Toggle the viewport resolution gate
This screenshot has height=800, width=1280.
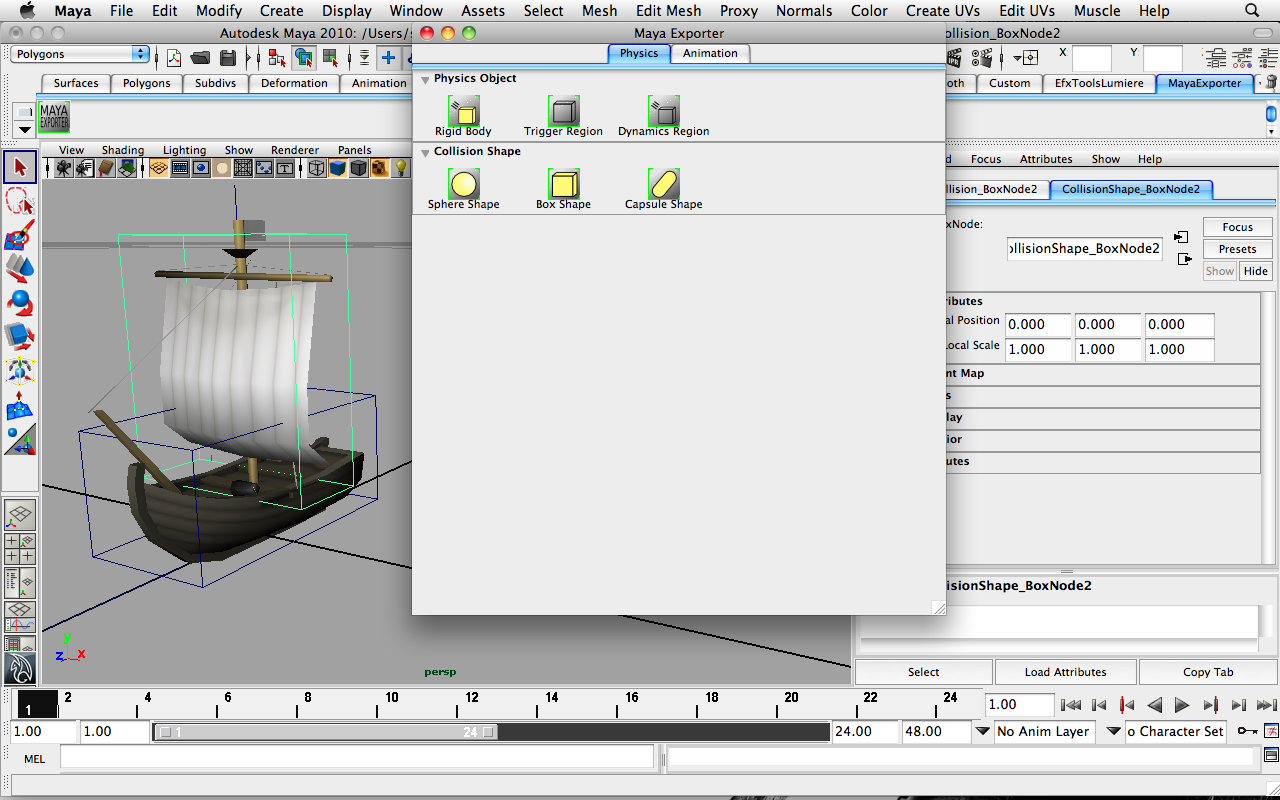coord(201,168)
